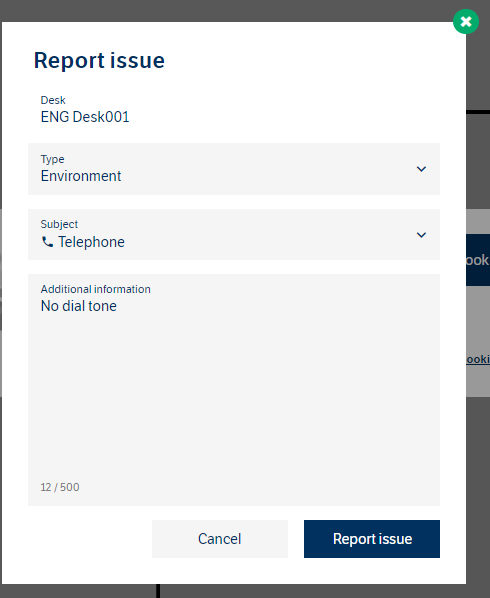Submit with the dark blue Report issue button
The image size is (490, 598).
[372, 539]
